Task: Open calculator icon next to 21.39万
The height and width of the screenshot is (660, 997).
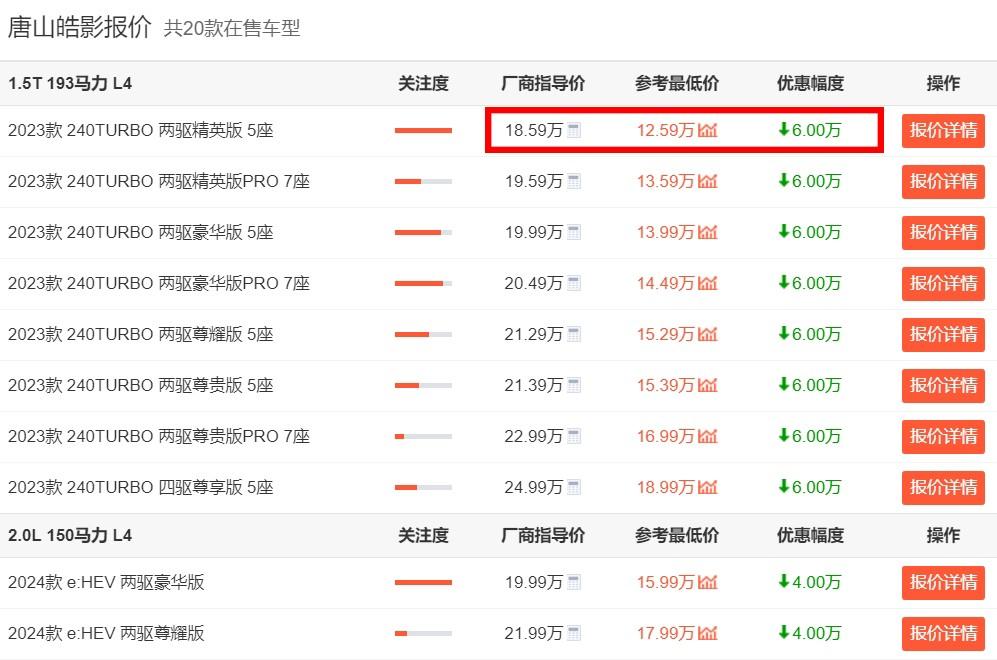Action: pyautogui.click(x=574, y=385)
